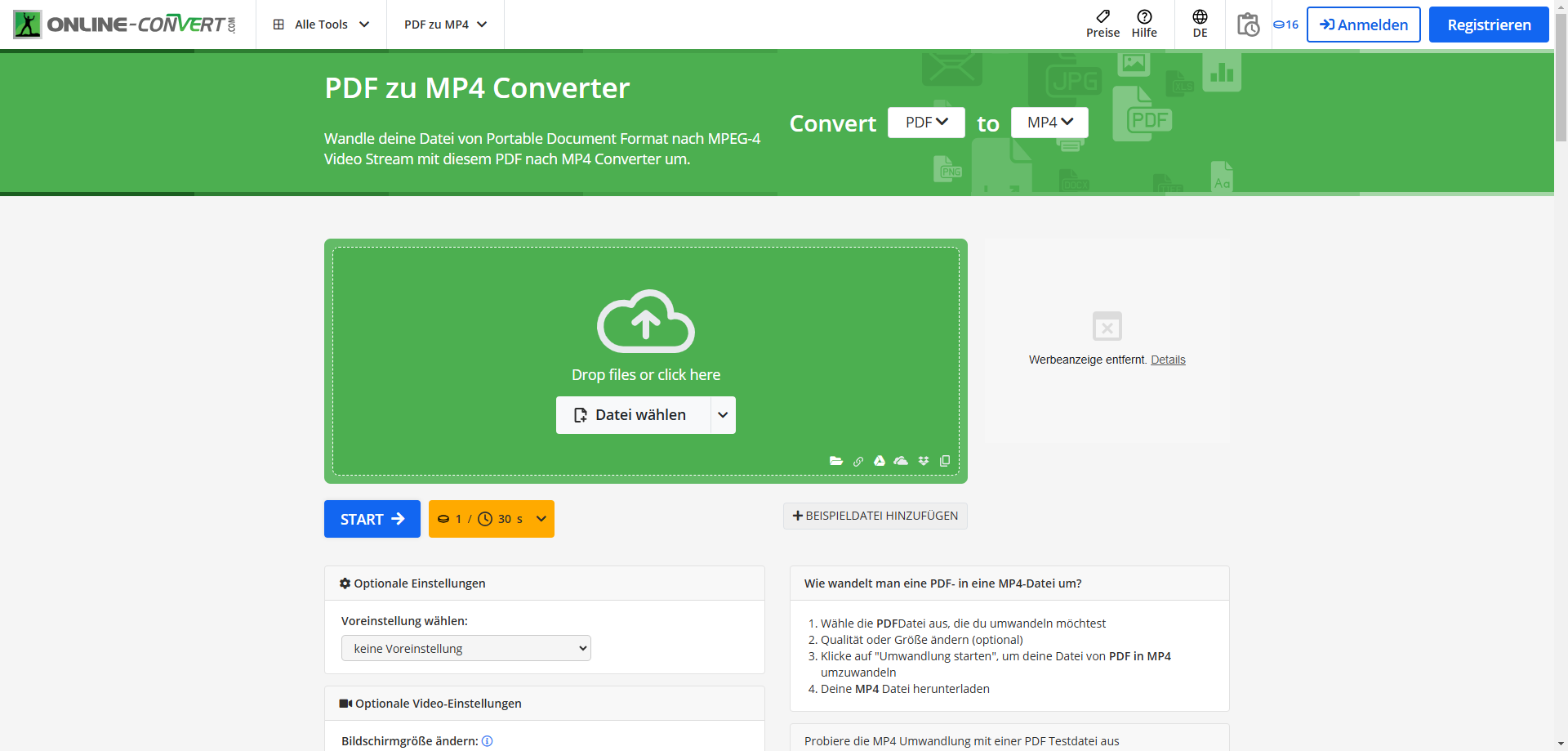The width and height of the screenshot is (1568, 751).
Task: Click the removed ad placeholder icon
Action: [1107, 326]
